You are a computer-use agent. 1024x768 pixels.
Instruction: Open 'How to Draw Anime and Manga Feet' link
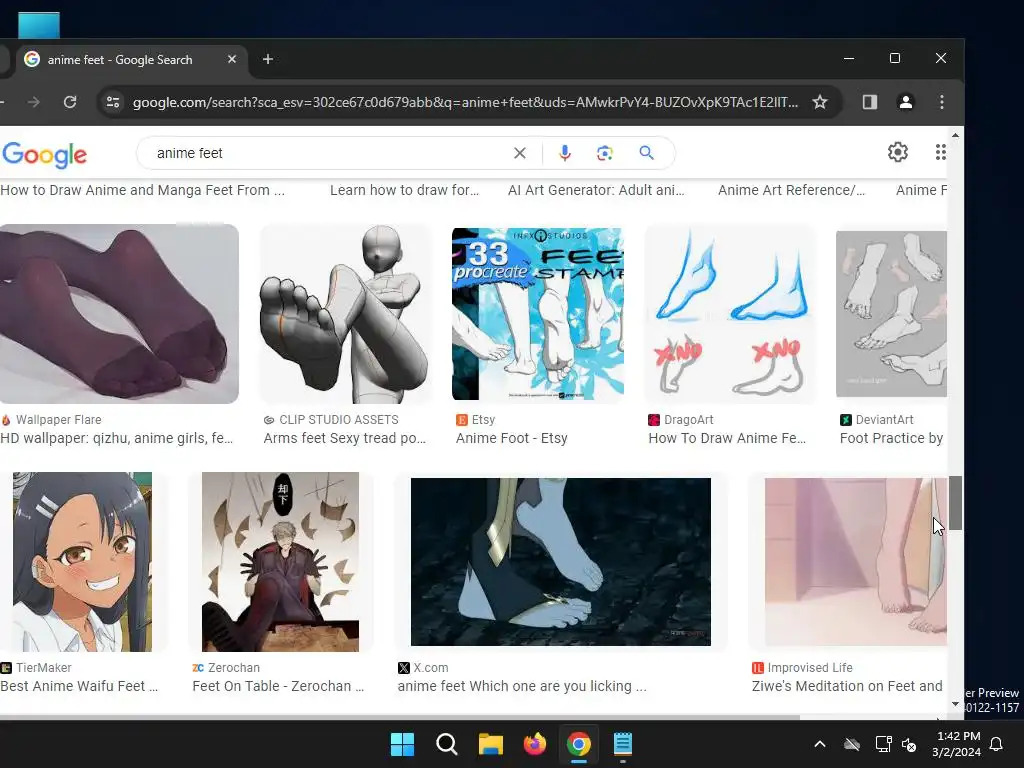(142, 190)
